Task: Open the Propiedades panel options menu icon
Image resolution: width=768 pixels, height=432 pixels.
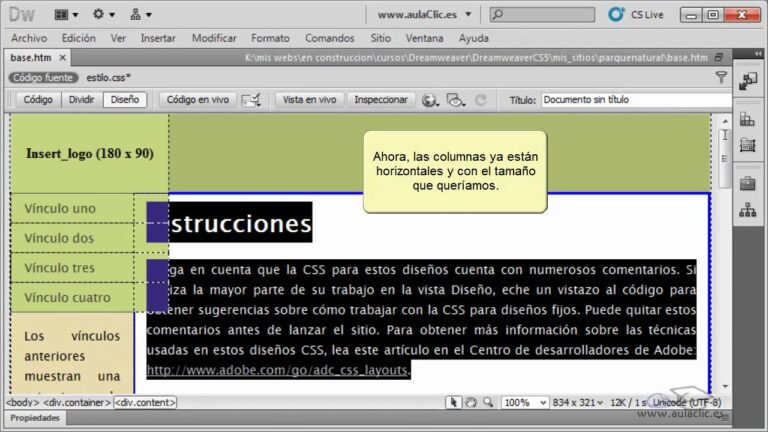Action: pyautogui.click(x=724, y=418)
